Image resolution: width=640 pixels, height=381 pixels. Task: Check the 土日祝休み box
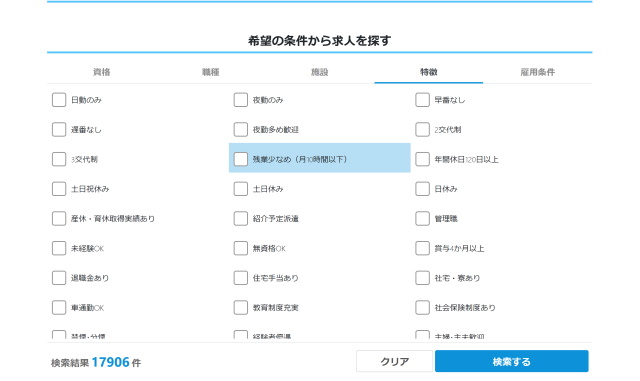pos(59,189)
